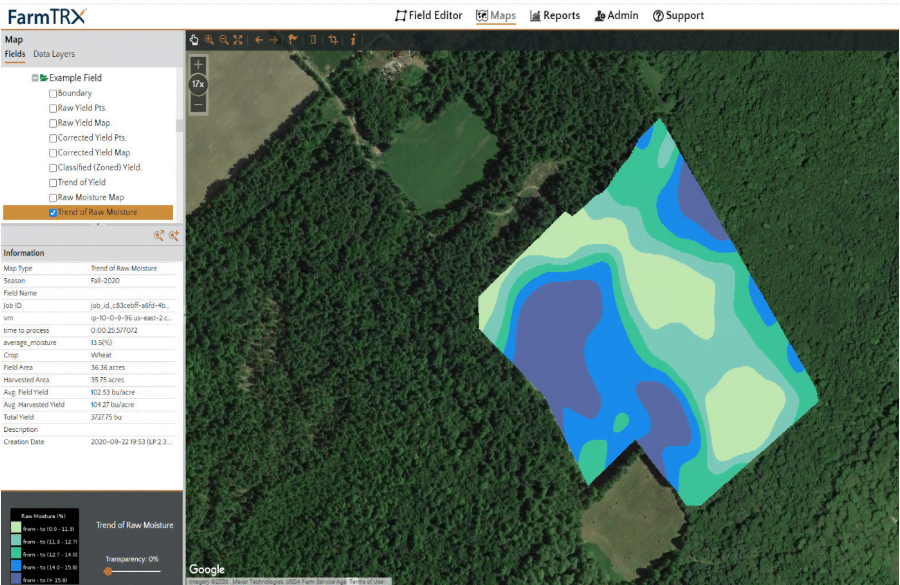Click the second zoom icon above Information

pyautogui.click(x=174, y=235)
